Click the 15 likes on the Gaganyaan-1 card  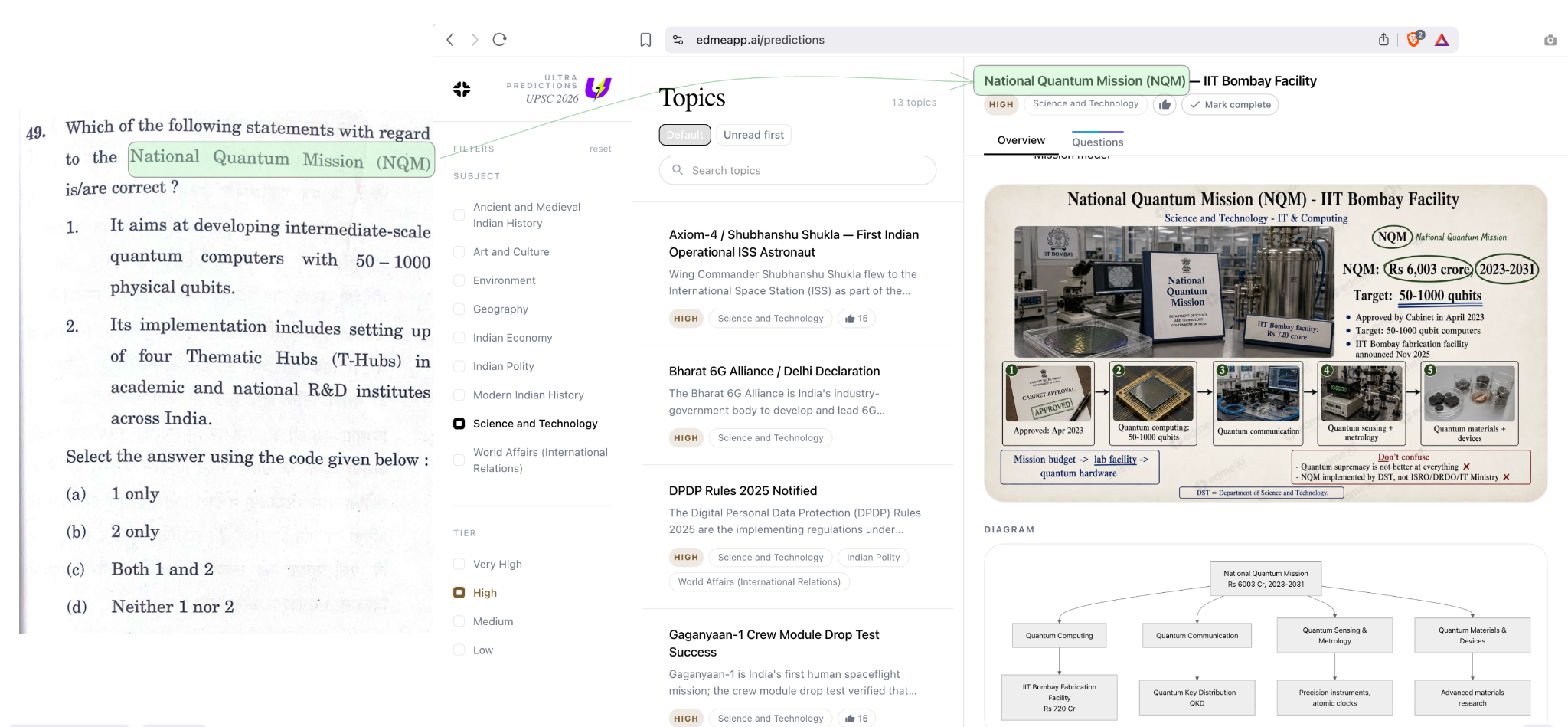click(857, 719)
